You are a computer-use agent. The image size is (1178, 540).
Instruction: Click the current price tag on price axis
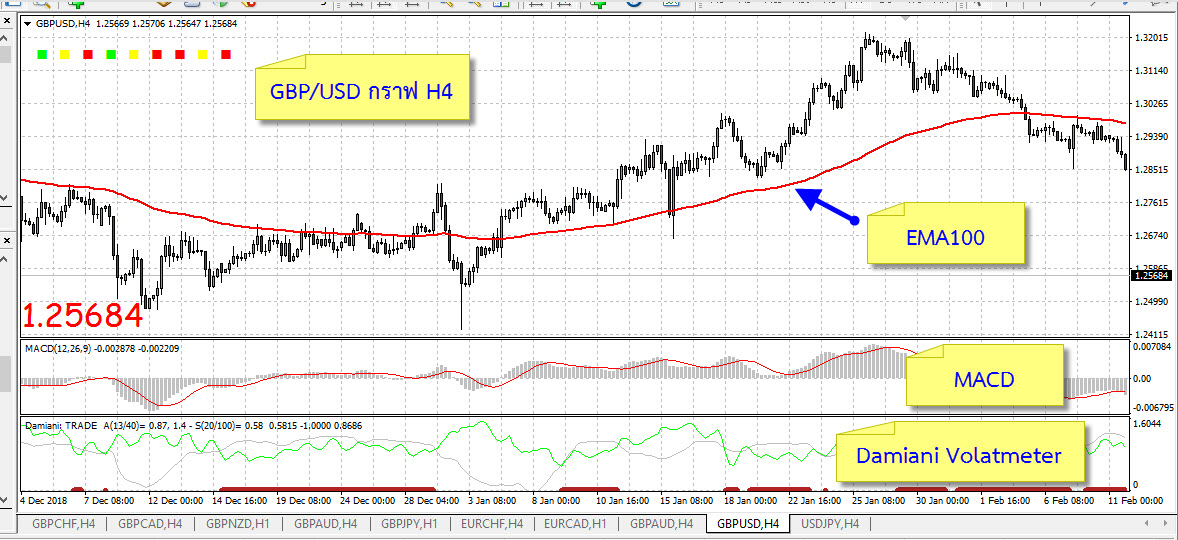pyautogui.click(x=1151, y=275)
